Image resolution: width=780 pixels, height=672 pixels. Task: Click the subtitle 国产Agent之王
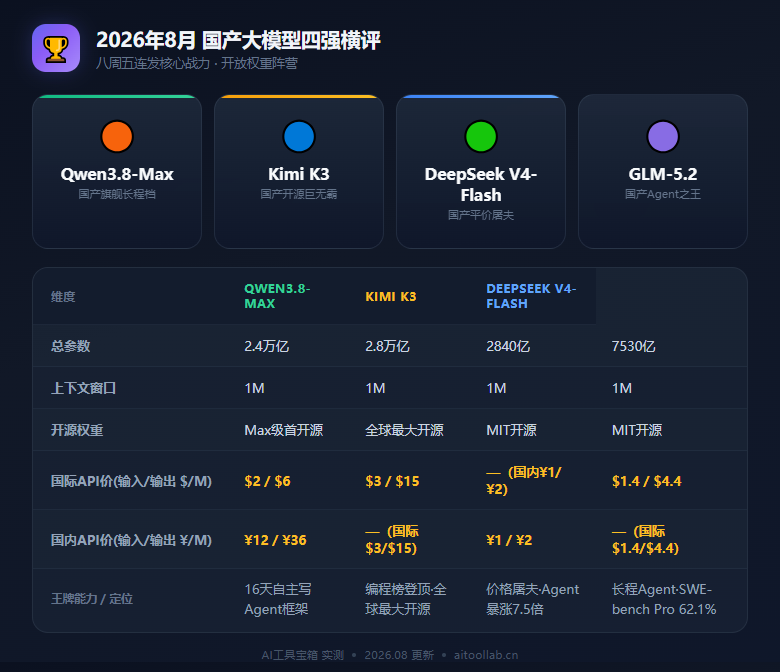(663, 194)
